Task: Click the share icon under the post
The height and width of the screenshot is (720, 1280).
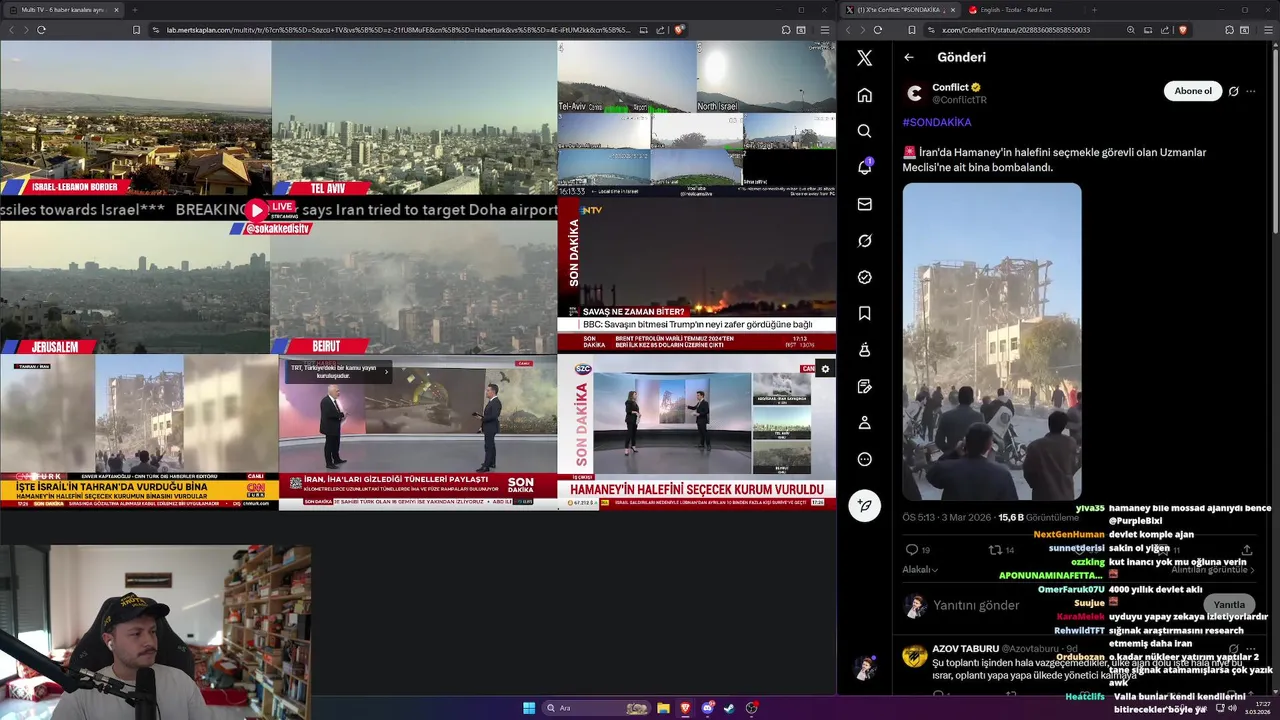Action: pyautogui.click(x=1246, y=550)
